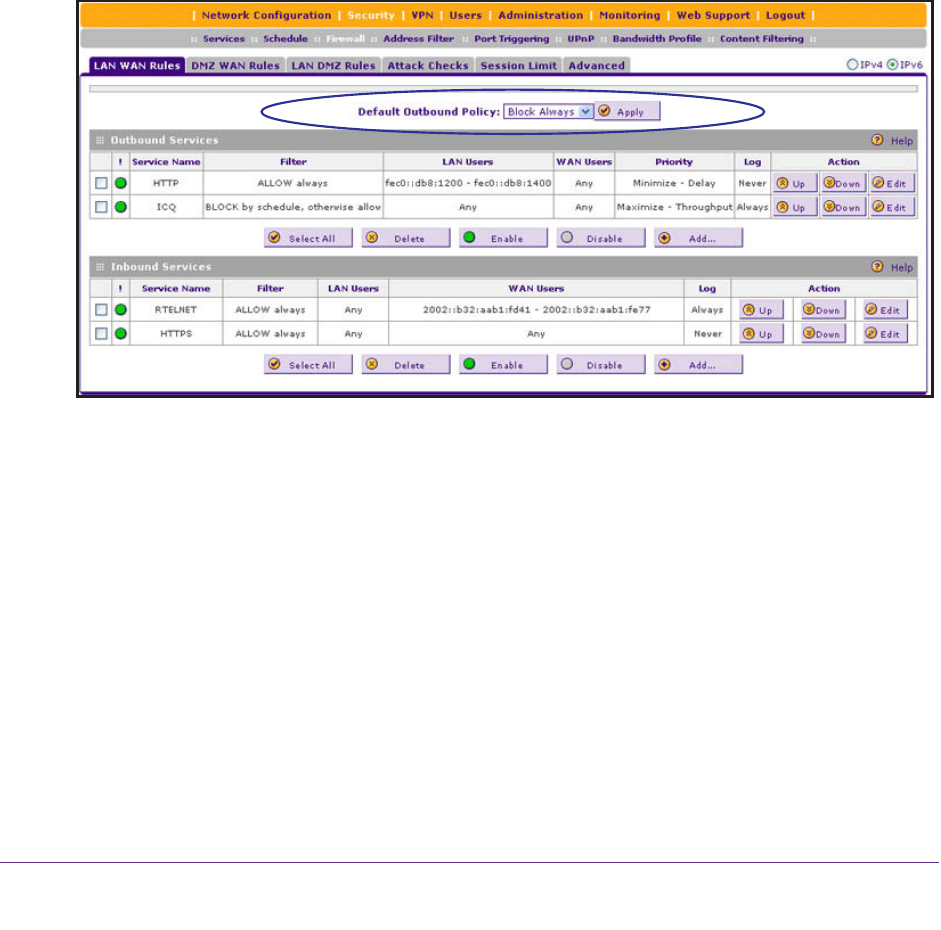Open the Users menu
The width and height of the screenshot is (941, 930).
tap(465, 16)
